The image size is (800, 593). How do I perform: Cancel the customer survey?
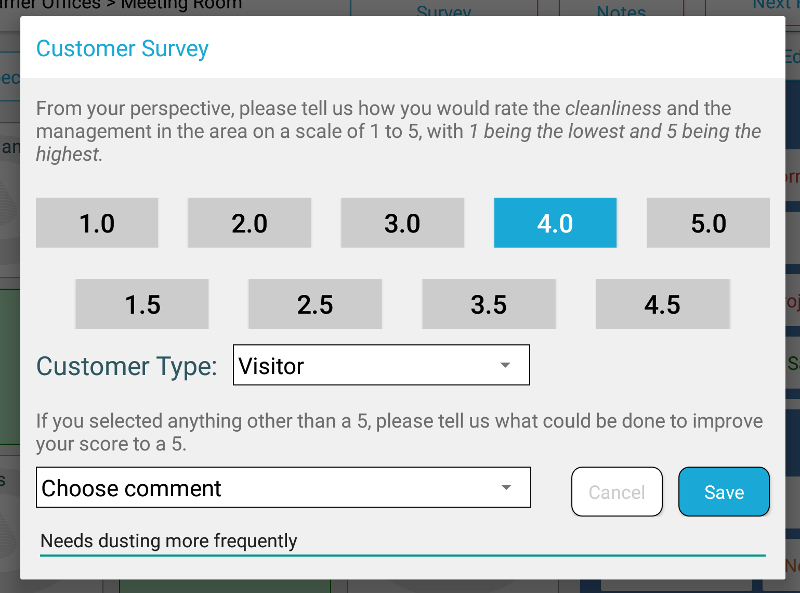[617, 492]
